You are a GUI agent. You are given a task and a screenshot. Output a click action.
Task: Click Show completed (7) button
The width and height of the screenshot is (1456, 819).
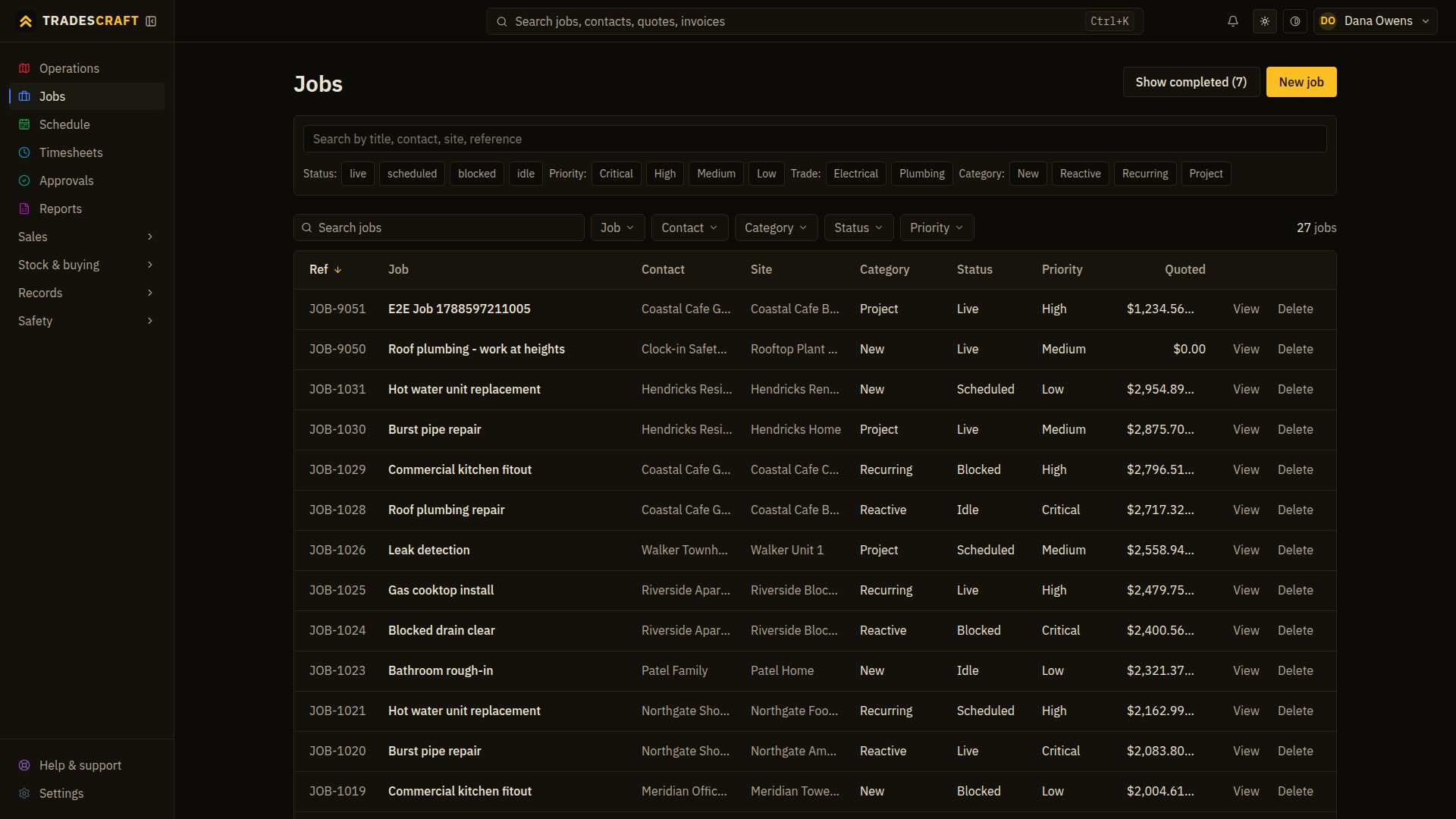[1191, 82]
